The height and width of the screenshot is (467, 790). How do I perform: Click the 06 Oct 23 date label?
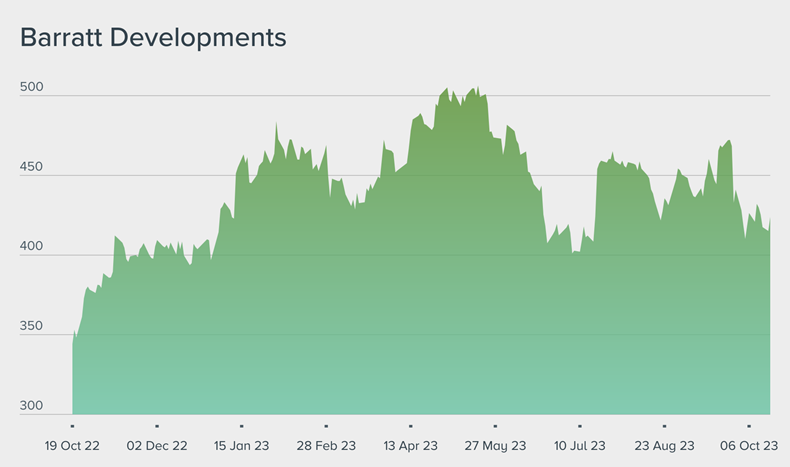point(749,445)
